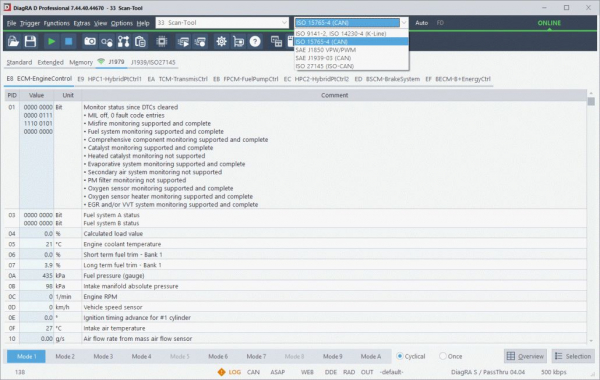The image size is (600, 380).
Task: Select the EA TCM-TransmisCtrl tab
Action: pos(178,79)
